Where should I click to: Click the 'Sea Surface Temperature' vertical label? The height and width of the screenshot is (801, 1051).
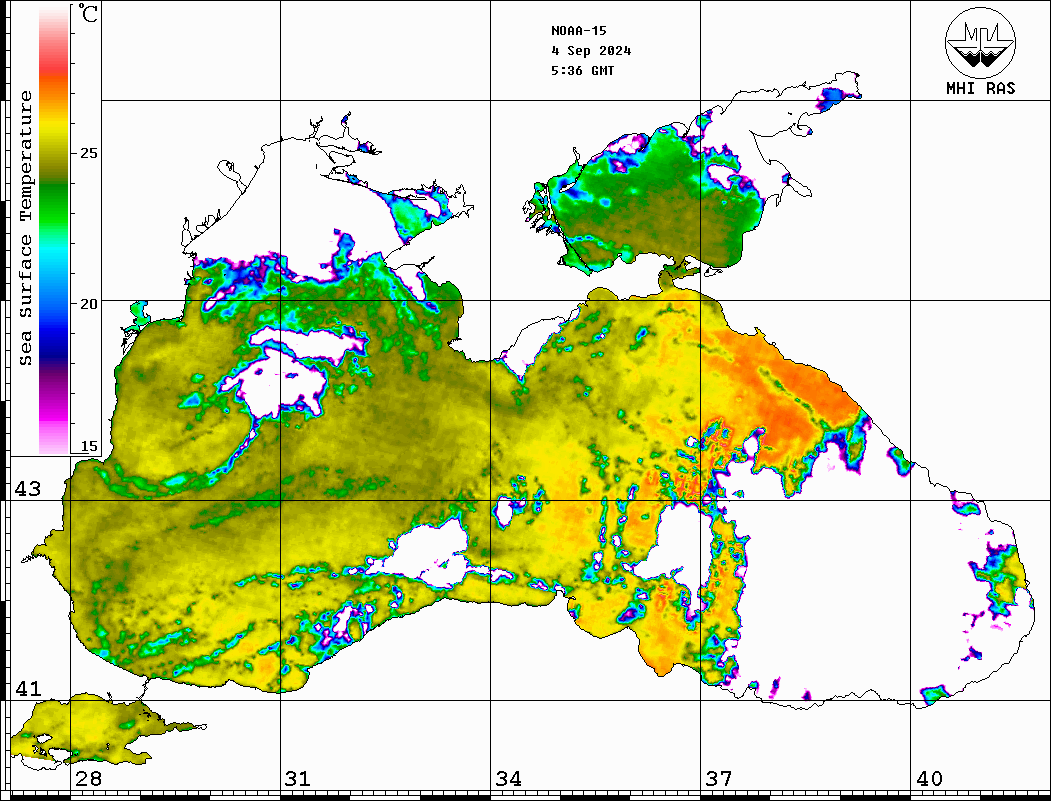(x=25, y=228)
